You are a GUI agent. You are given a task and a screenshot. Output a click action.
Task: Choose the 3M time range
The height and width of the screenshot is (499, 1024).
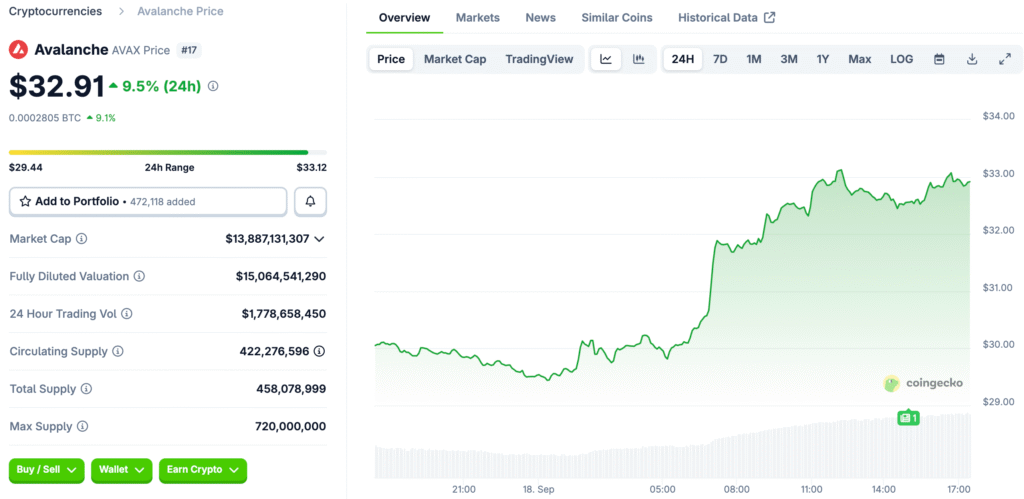click(789, 59)
